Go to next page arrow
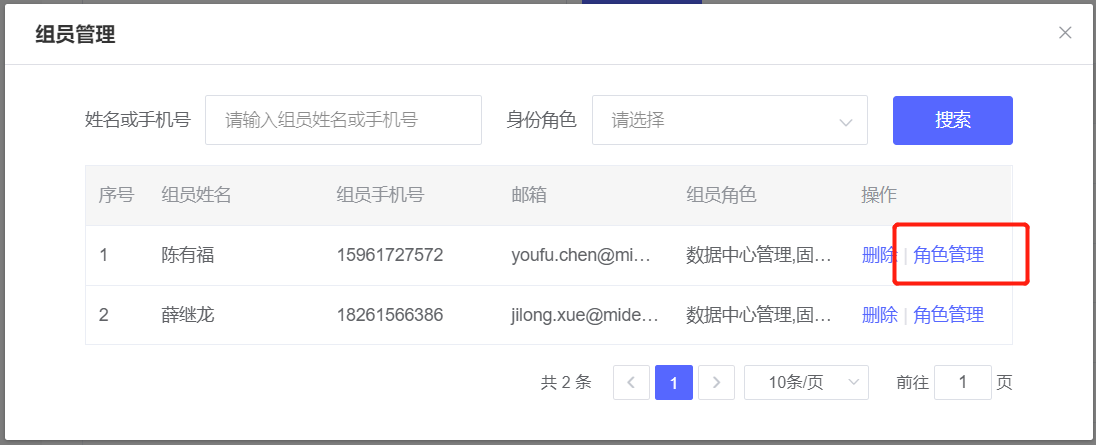Screen dimensions: 1096x445 click(x=716, y=382)
